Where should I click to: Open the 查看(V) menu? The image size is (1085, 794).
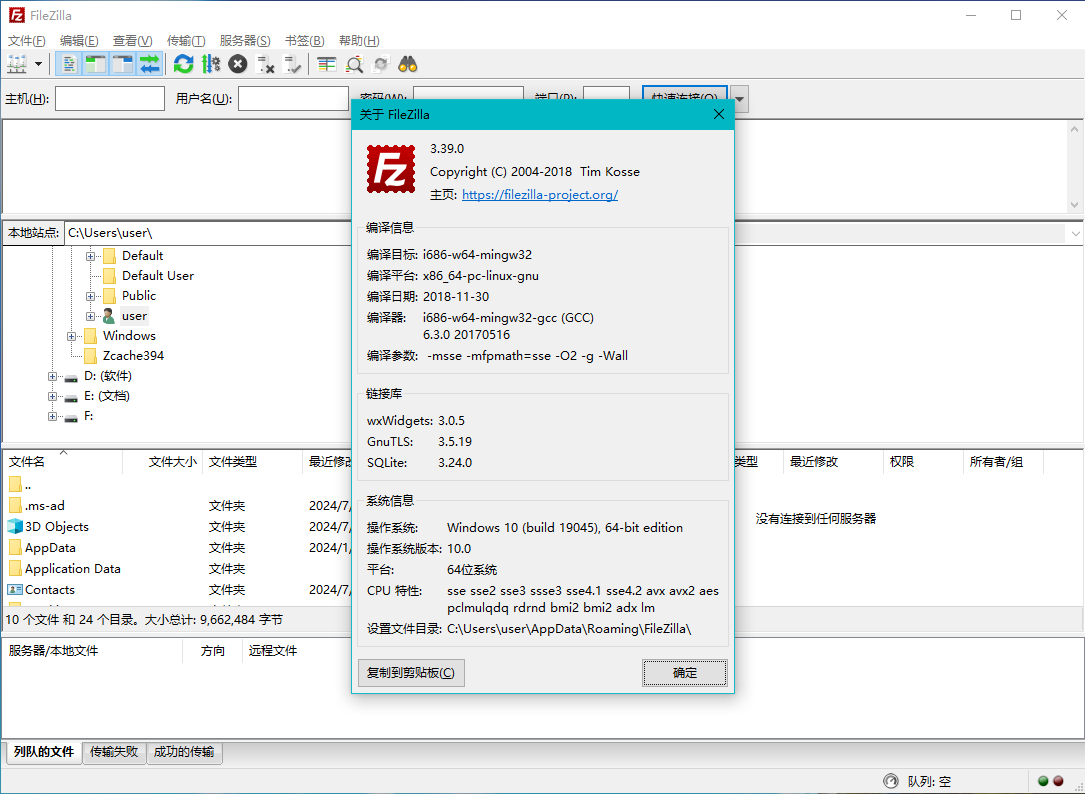click(132, 41)
